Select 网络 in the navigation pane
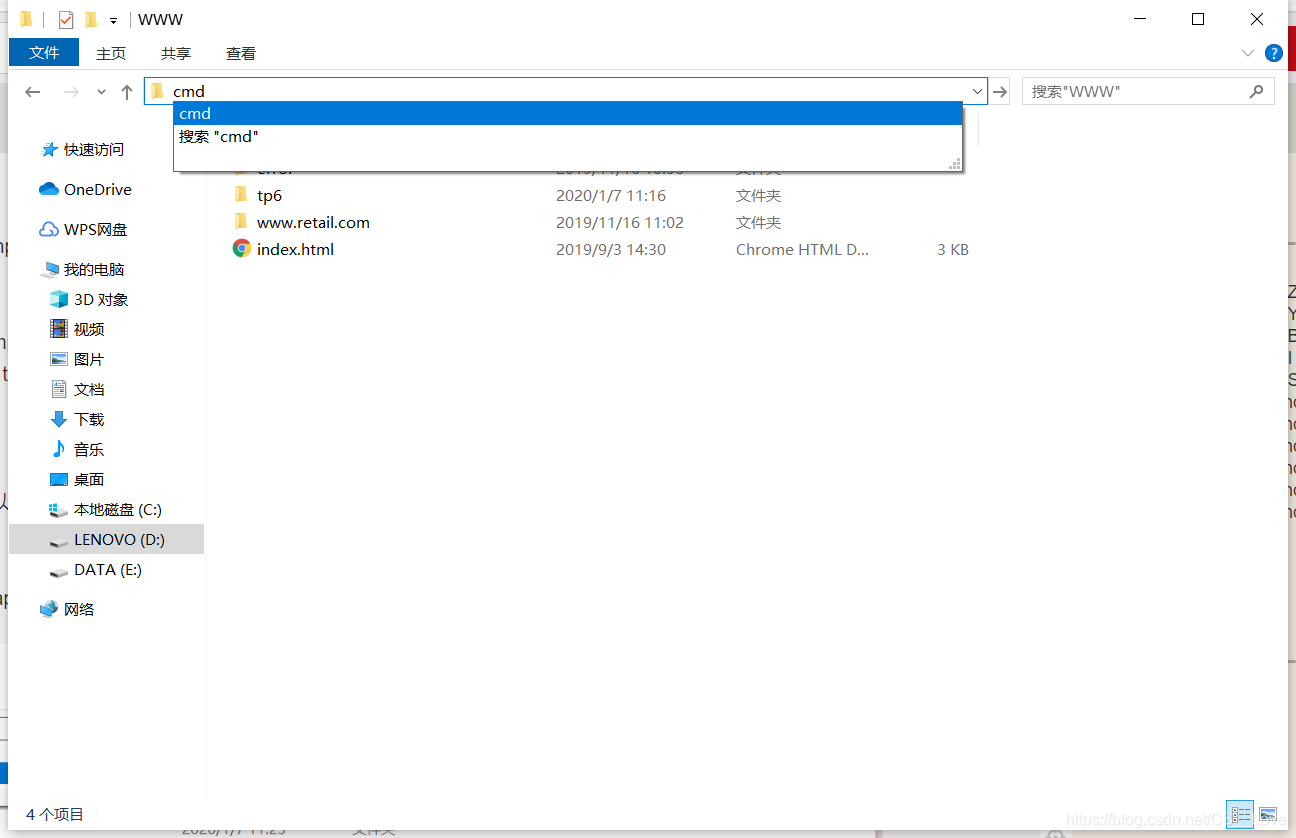1296x838 pixels. tap(79, 610)
